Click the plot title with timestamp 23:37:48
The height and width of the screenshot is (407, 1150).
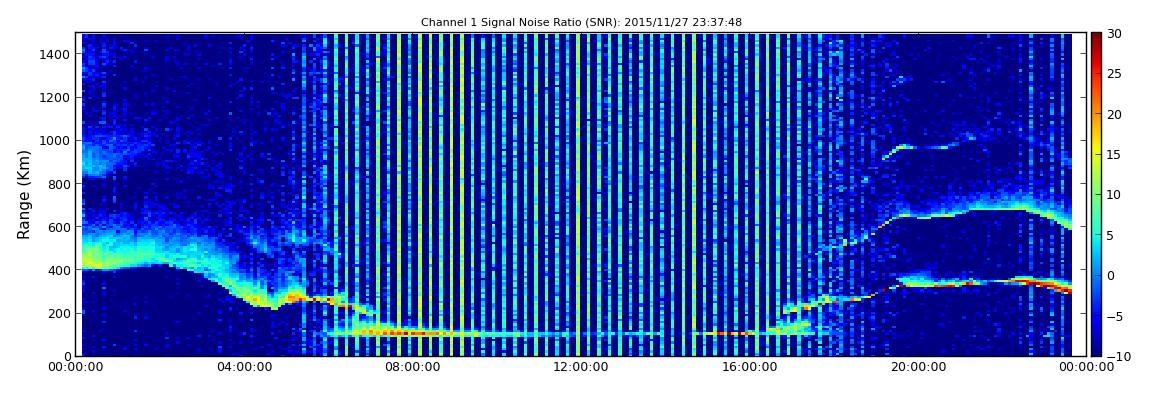(581, 23)
